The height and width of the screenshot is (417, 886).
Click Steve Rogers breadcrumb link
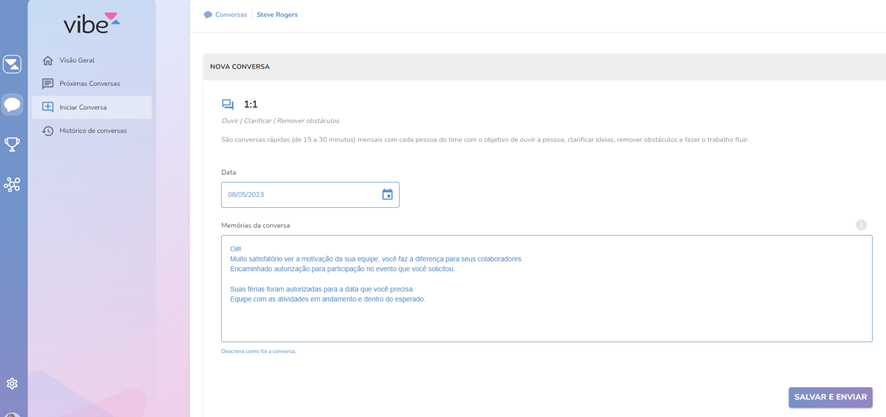(x=277, y=15)
